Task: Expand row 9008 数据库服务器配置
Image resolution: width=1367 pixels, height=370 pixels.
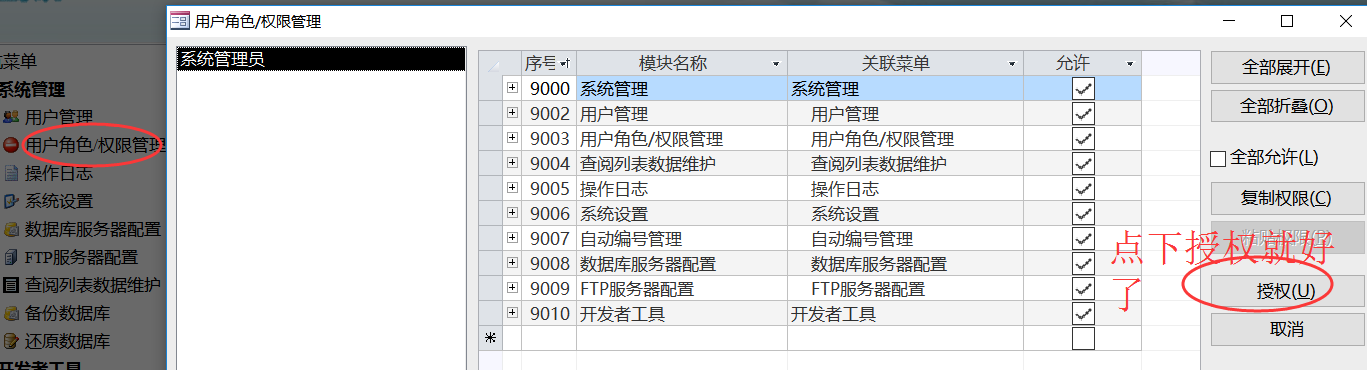Action: (x=512, y=263)
